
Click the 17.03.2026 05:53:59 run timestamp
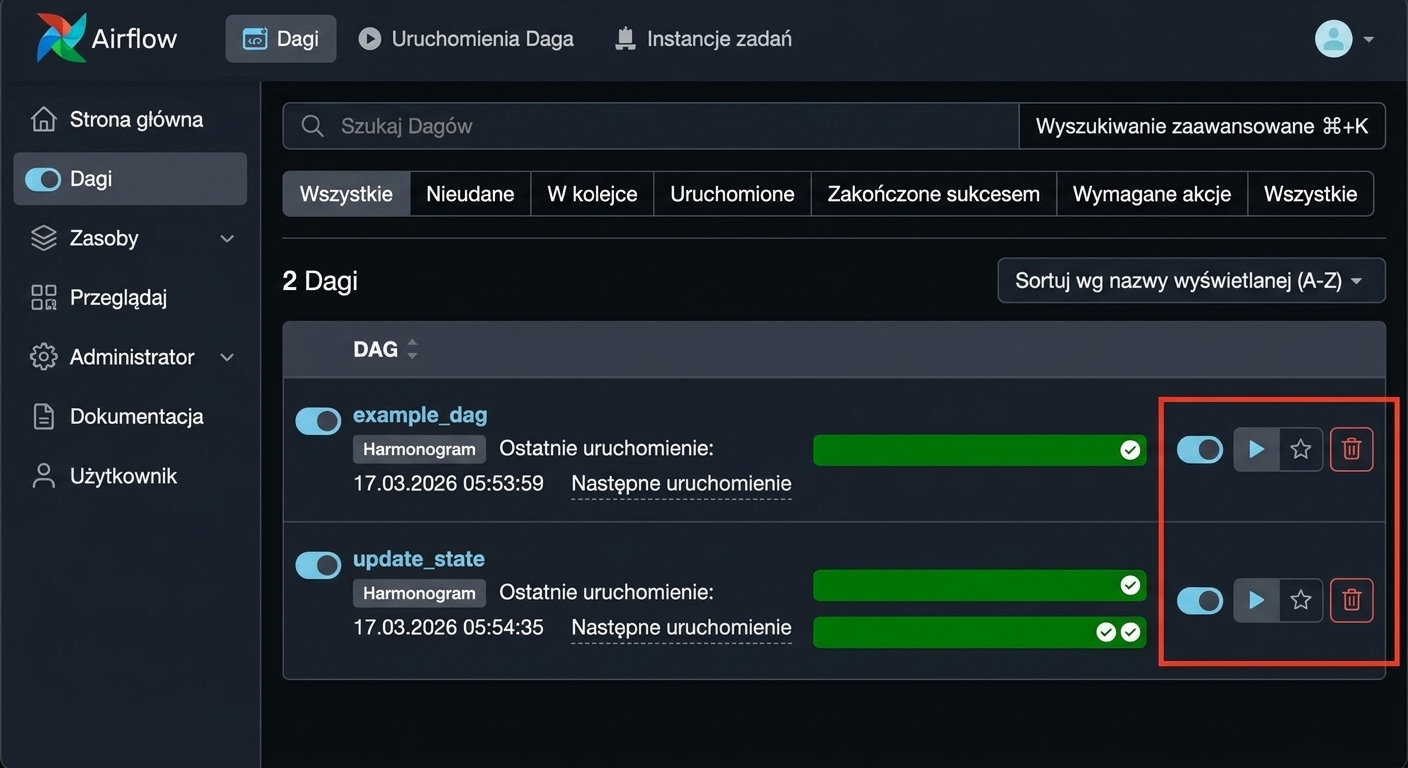pos(448,484)
